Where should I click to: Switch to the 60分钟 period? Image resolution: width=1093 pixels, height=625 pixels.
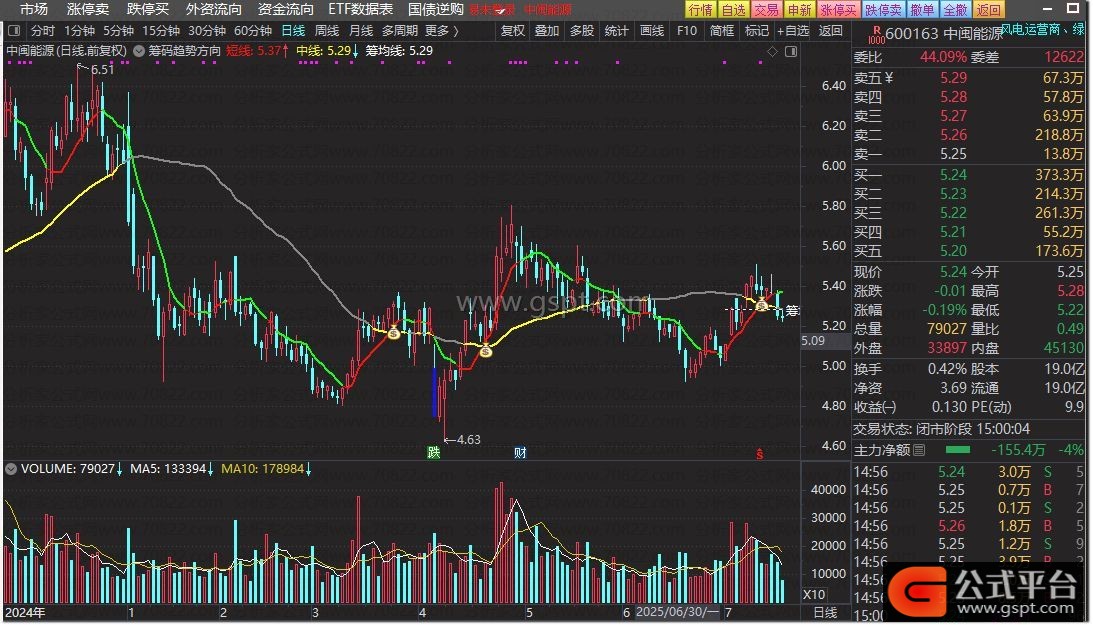pos(253,31)
